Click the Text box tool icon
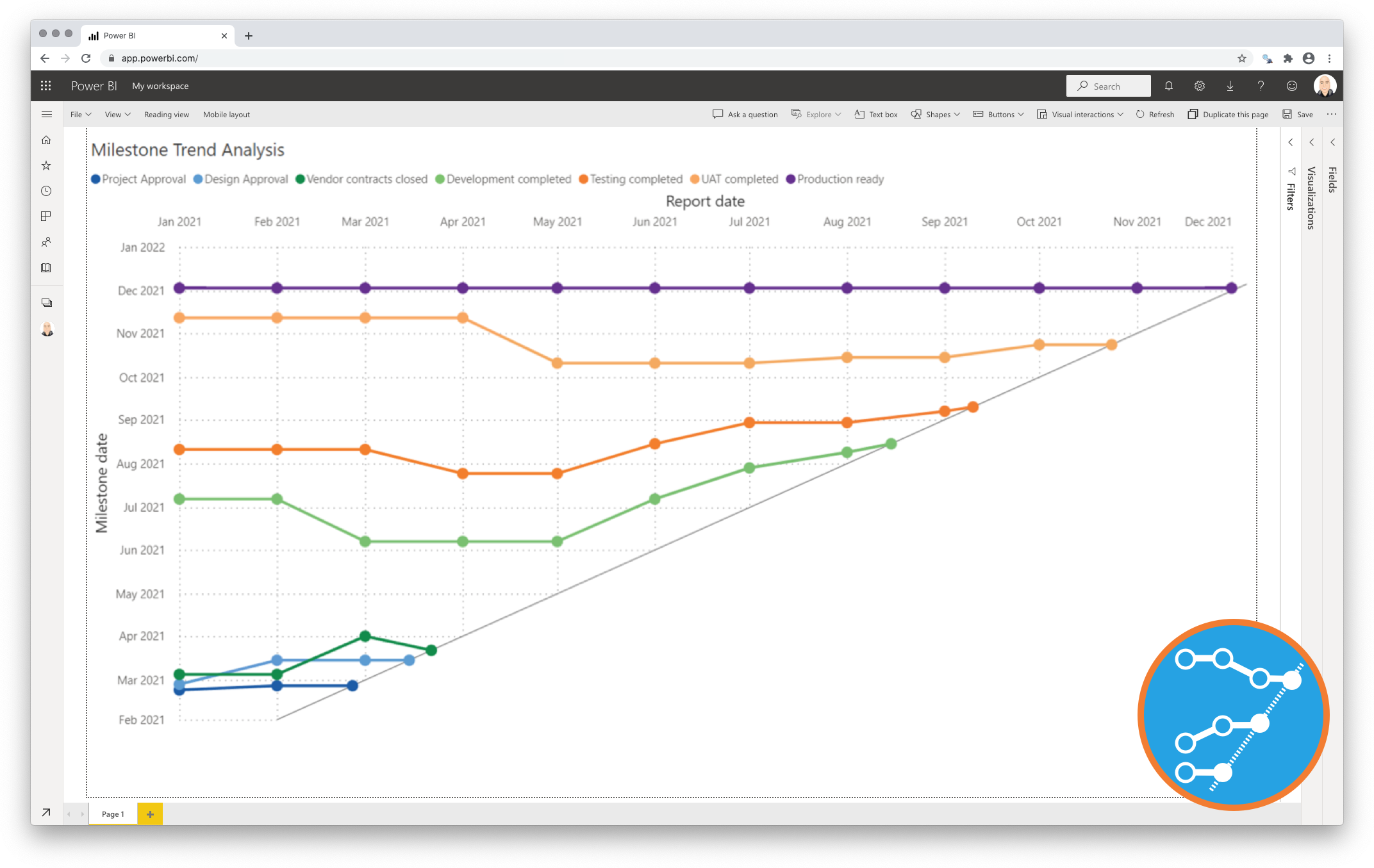The image size is (1374, 868). click(857, 114)
